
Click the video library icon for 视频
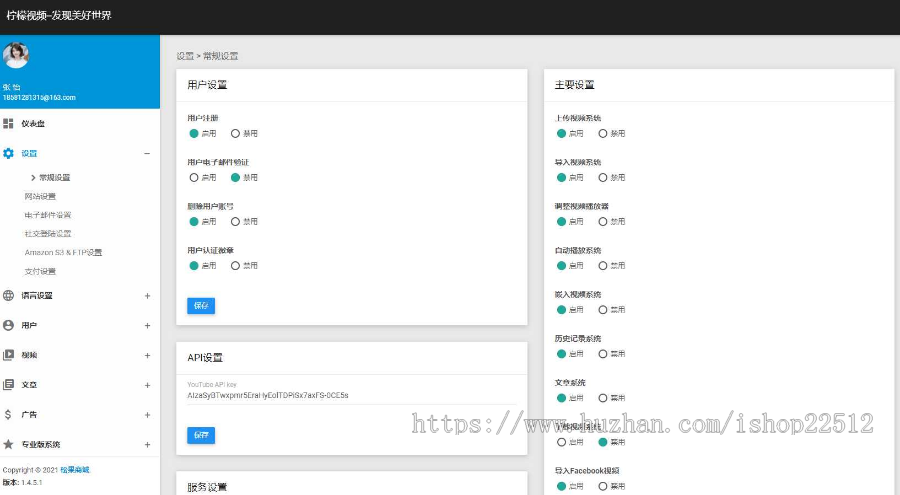(8, 355)
